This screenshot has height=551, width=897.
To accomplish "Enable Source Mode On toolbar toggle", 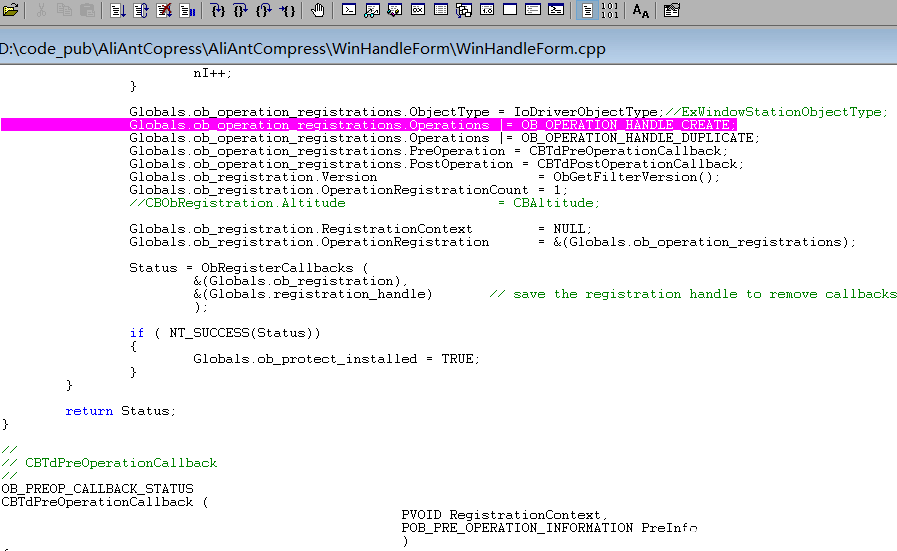I will (x=586, y=11).
